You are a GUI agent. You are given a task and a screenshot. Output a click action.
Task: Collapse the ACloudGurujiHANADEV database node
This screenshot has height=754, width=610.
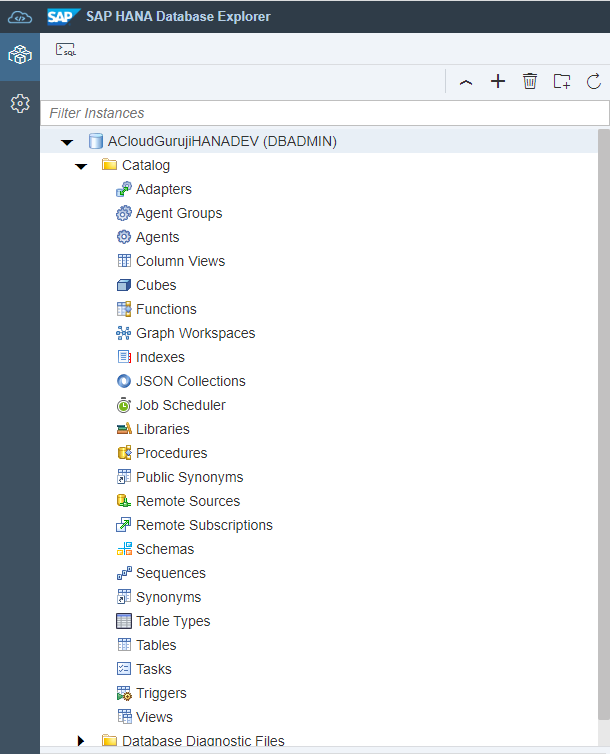pyautogui.click(x=67, y=142)
